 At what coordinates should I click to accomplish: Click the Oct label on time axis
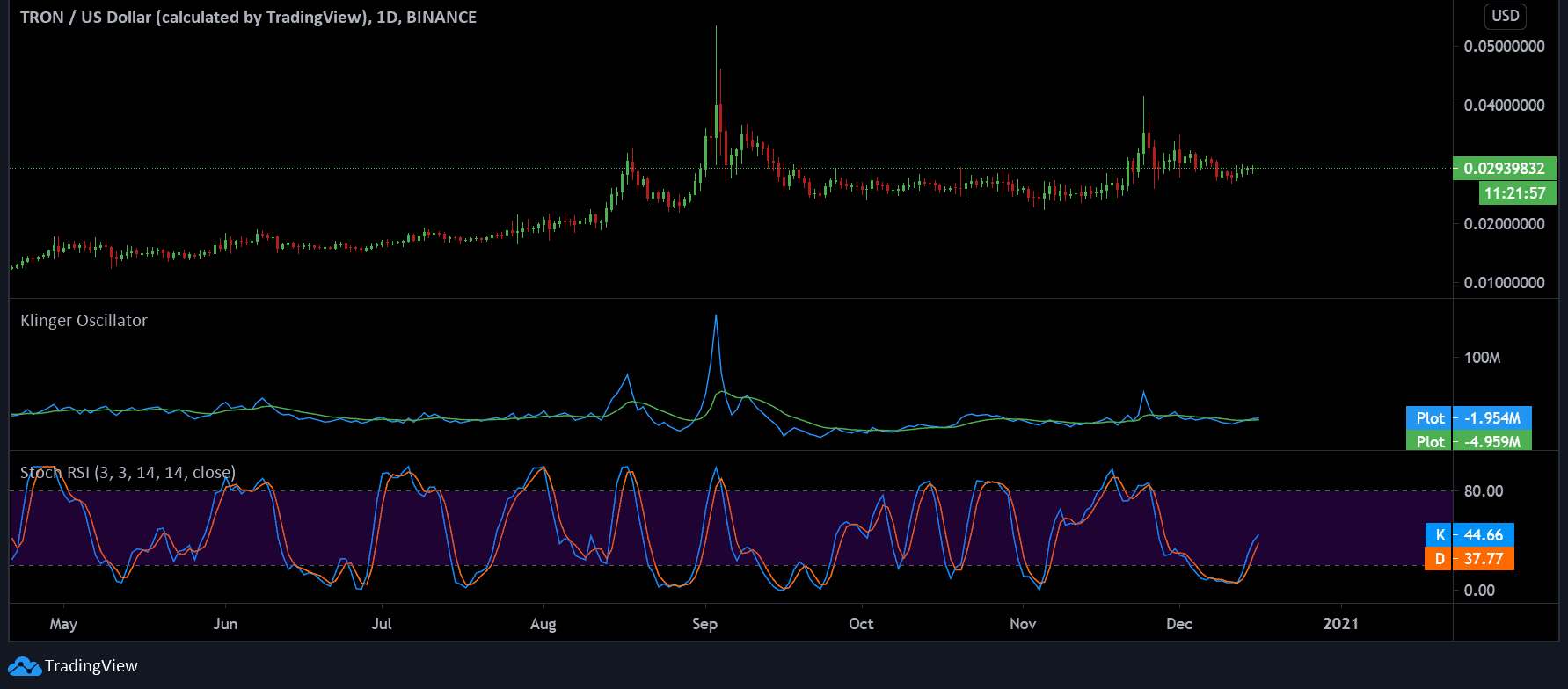point(861,624)
